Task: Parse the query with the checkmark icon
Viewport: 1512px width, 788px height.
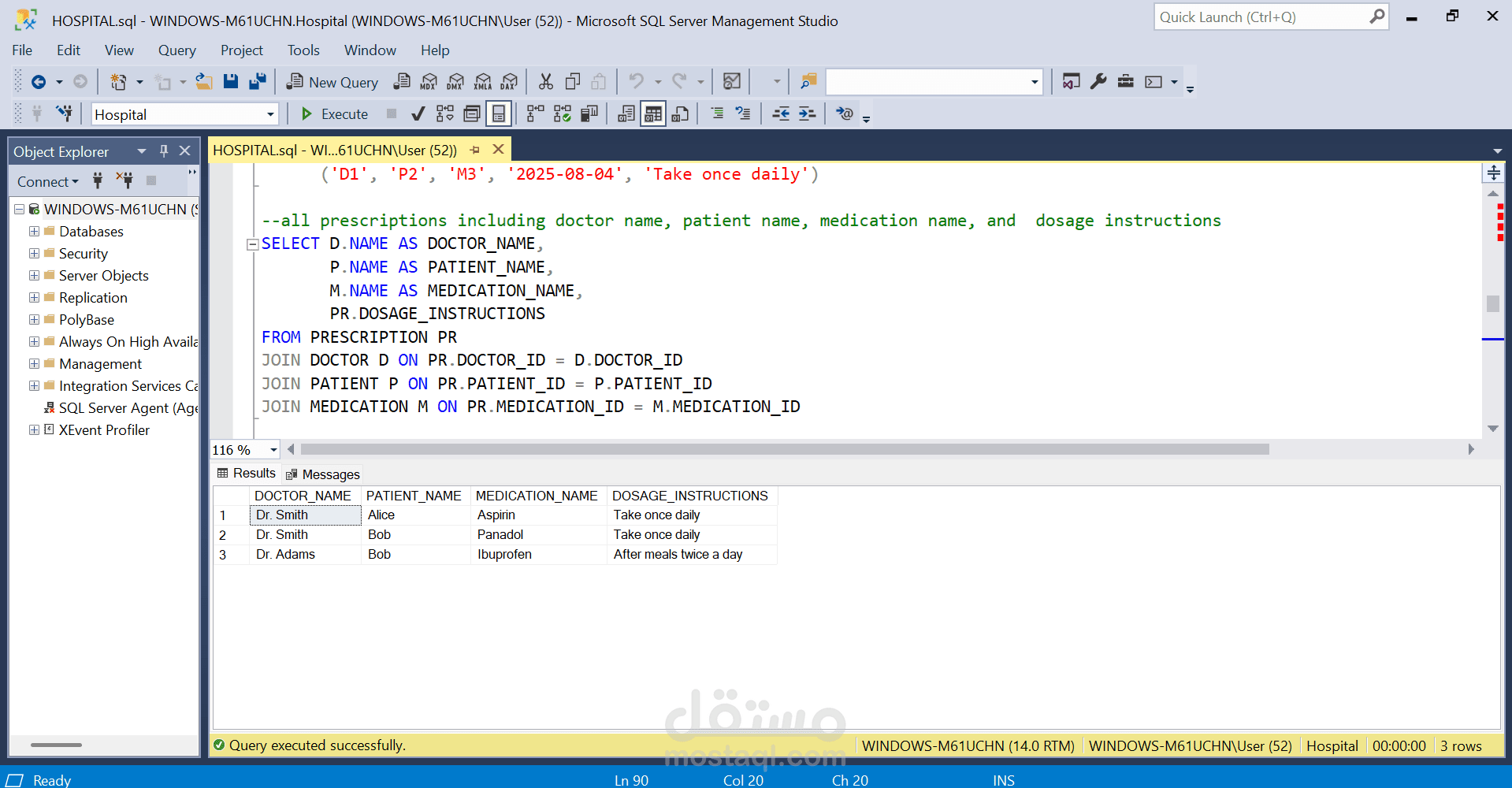Action: click(x=418, y=113)
